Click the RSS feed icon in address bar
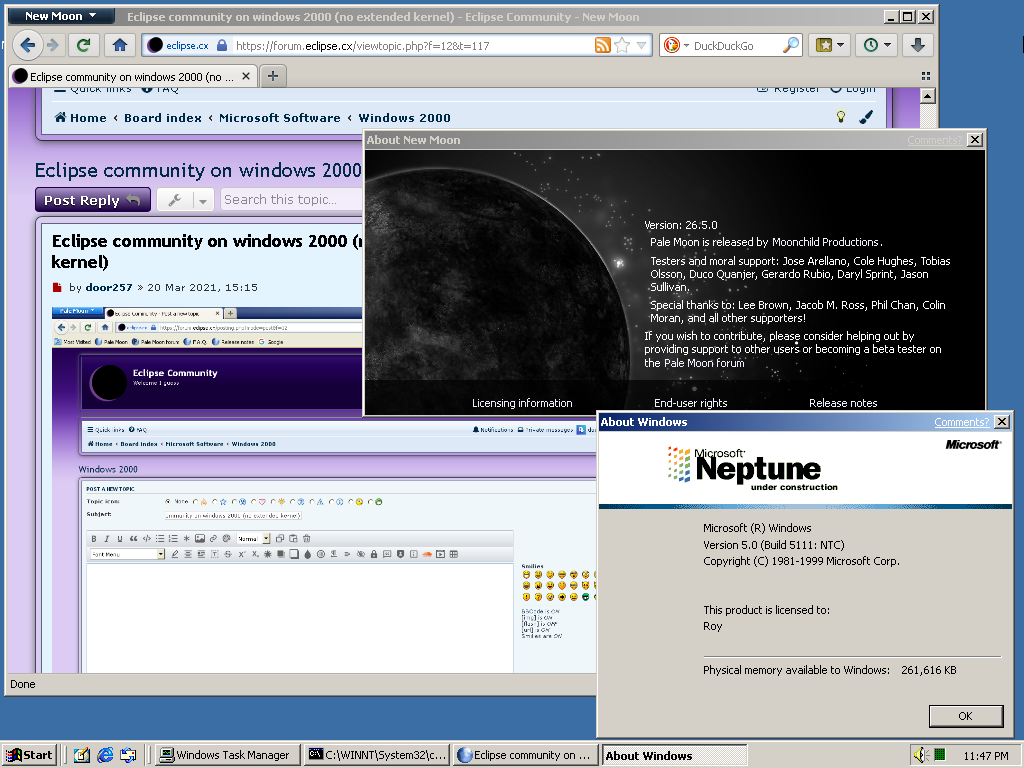This screenshot has width=1024, height=768. [x=602, y=46]
